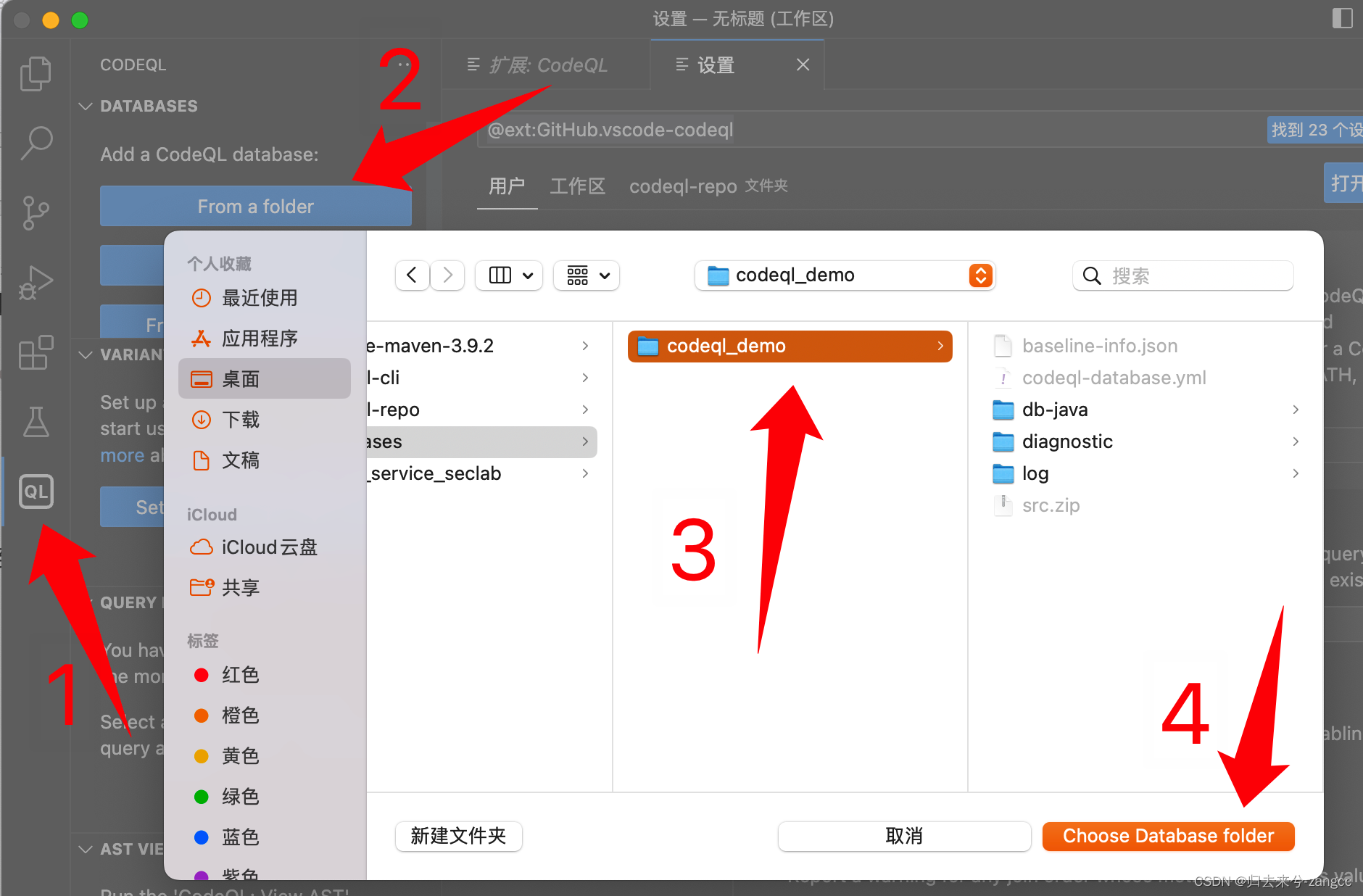The height and width of the screenshot is (896, 1363).
Task: Expand db-java folder chevron
Action: point(1296,410)
